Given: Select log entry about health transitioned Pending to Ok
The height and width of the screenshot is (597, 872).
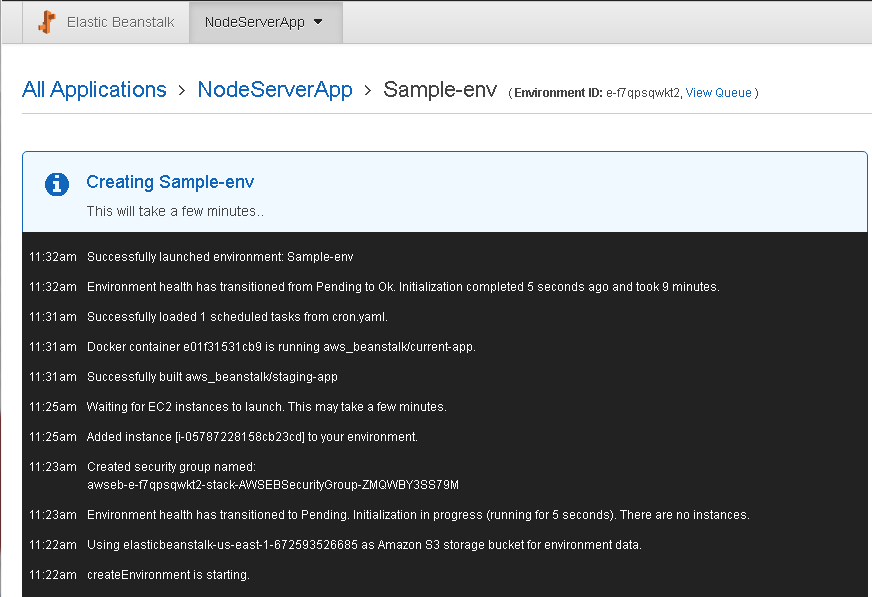Looking at the screenshot, I should point(403,287).
